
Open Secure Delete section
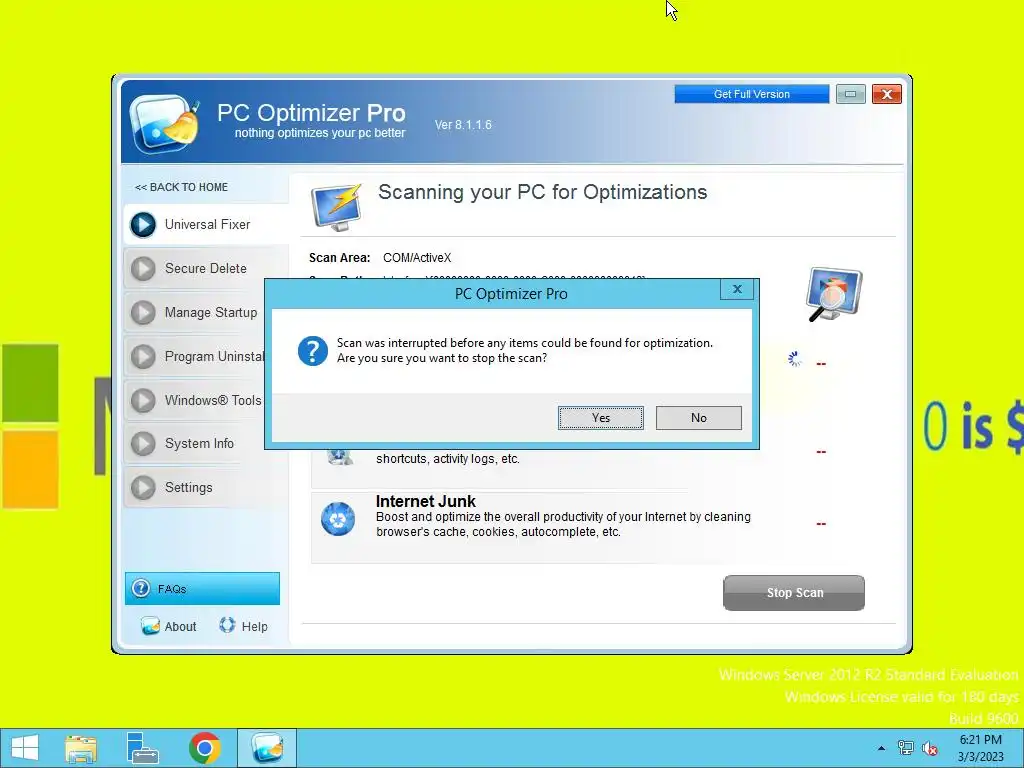tap(206, 268)
